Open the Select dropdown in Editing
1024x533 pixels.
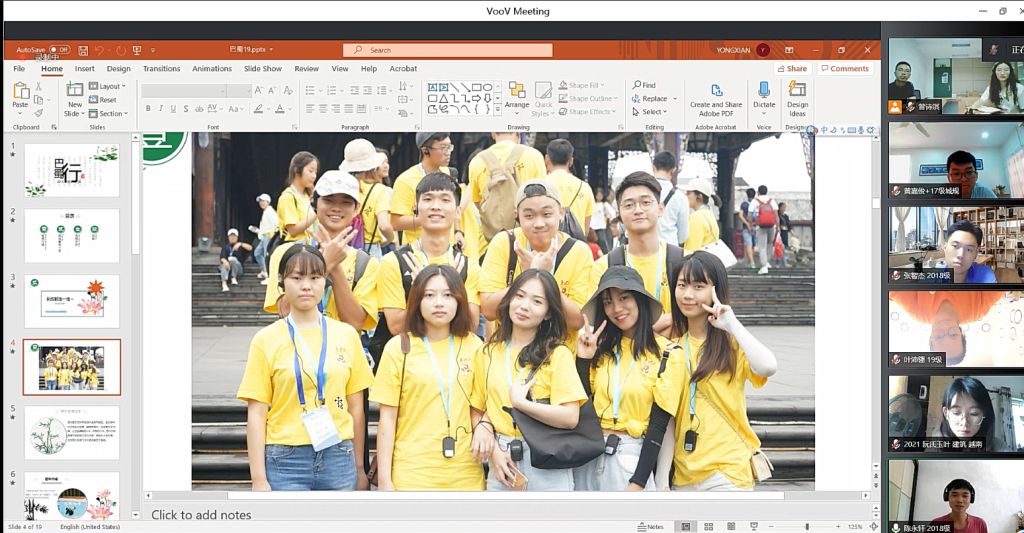649,112
